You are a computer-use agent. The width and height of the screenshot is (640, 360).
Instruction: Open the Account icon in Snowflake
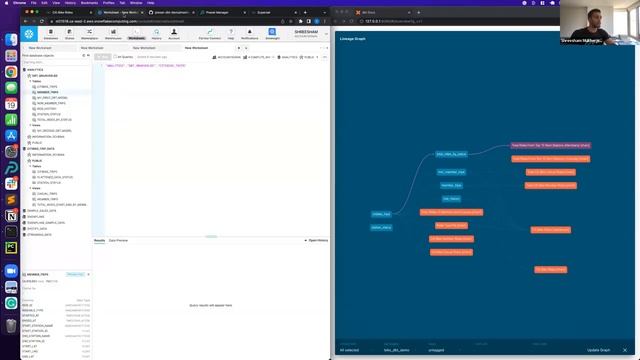(x=174, y=34)
